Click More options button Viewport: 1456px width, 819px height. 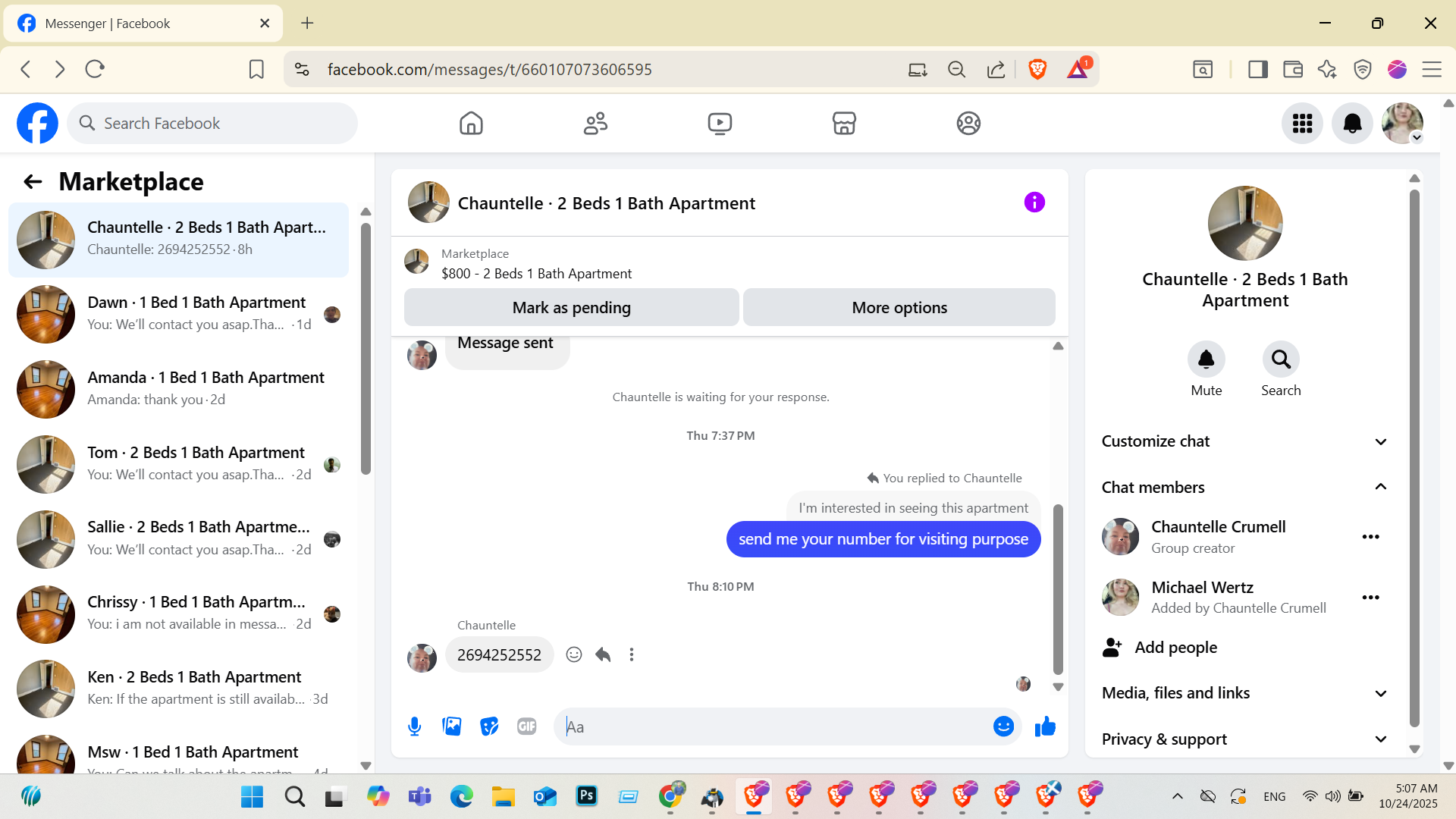pos(899,307)
